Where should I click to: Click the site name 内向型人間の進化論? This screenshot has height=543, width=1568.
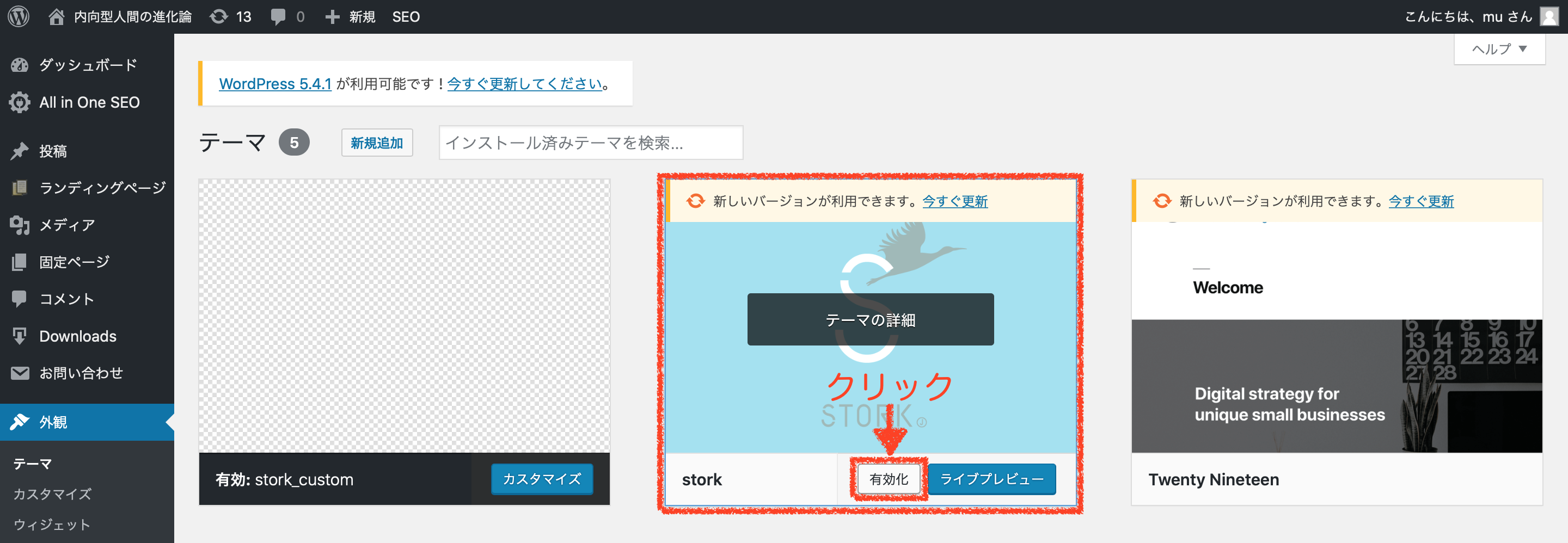133,16
